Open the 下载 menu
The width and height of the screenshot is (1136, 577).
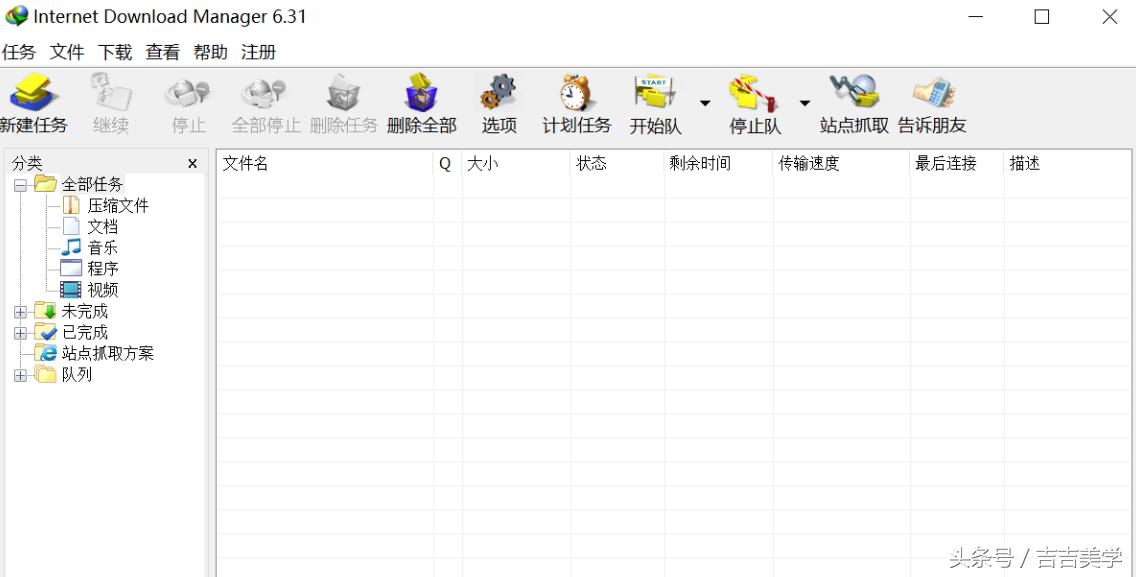pyautogui.click(x=114, y=52)
